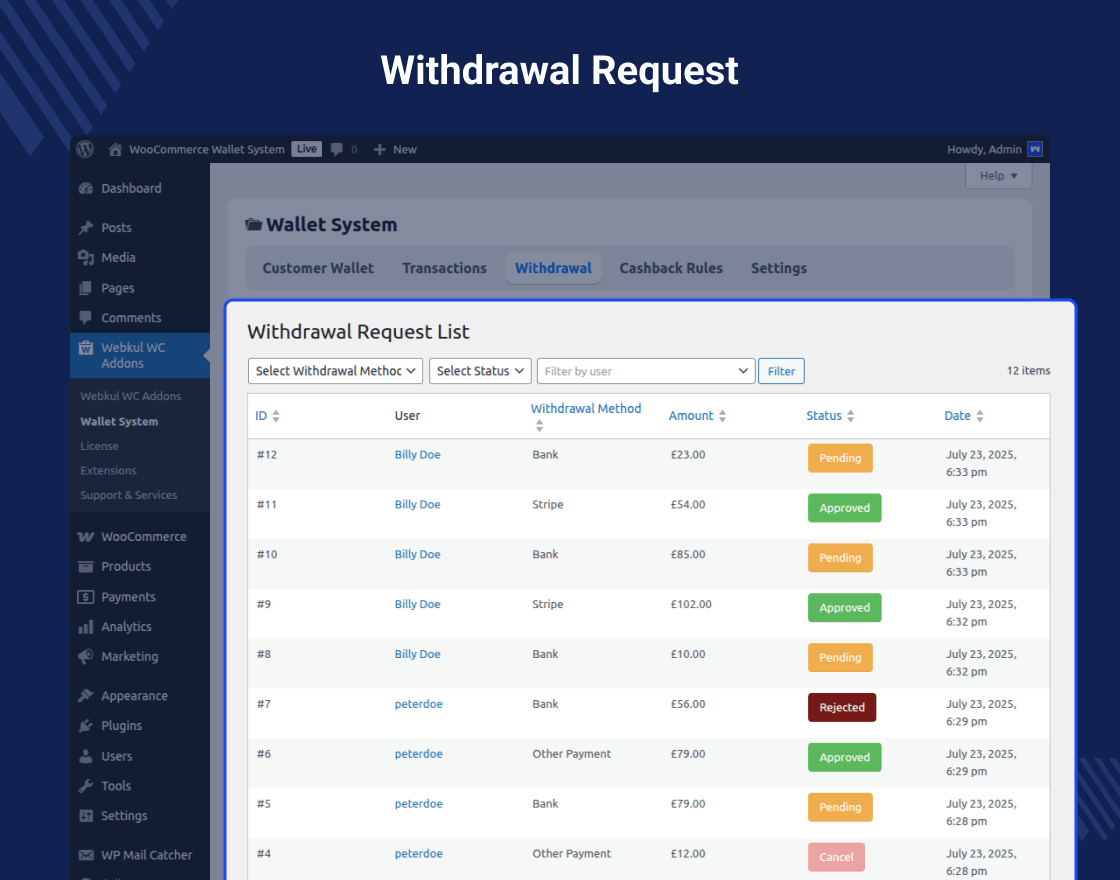
Task: Expand the Help dropdown tab
Action: pos(999,176)
